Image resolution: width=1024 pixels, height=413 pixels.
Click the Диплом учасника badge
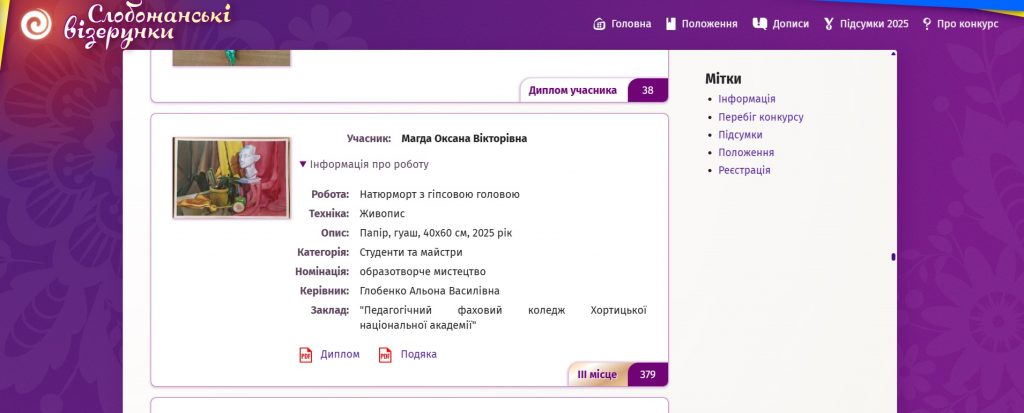tap(573, 90)
